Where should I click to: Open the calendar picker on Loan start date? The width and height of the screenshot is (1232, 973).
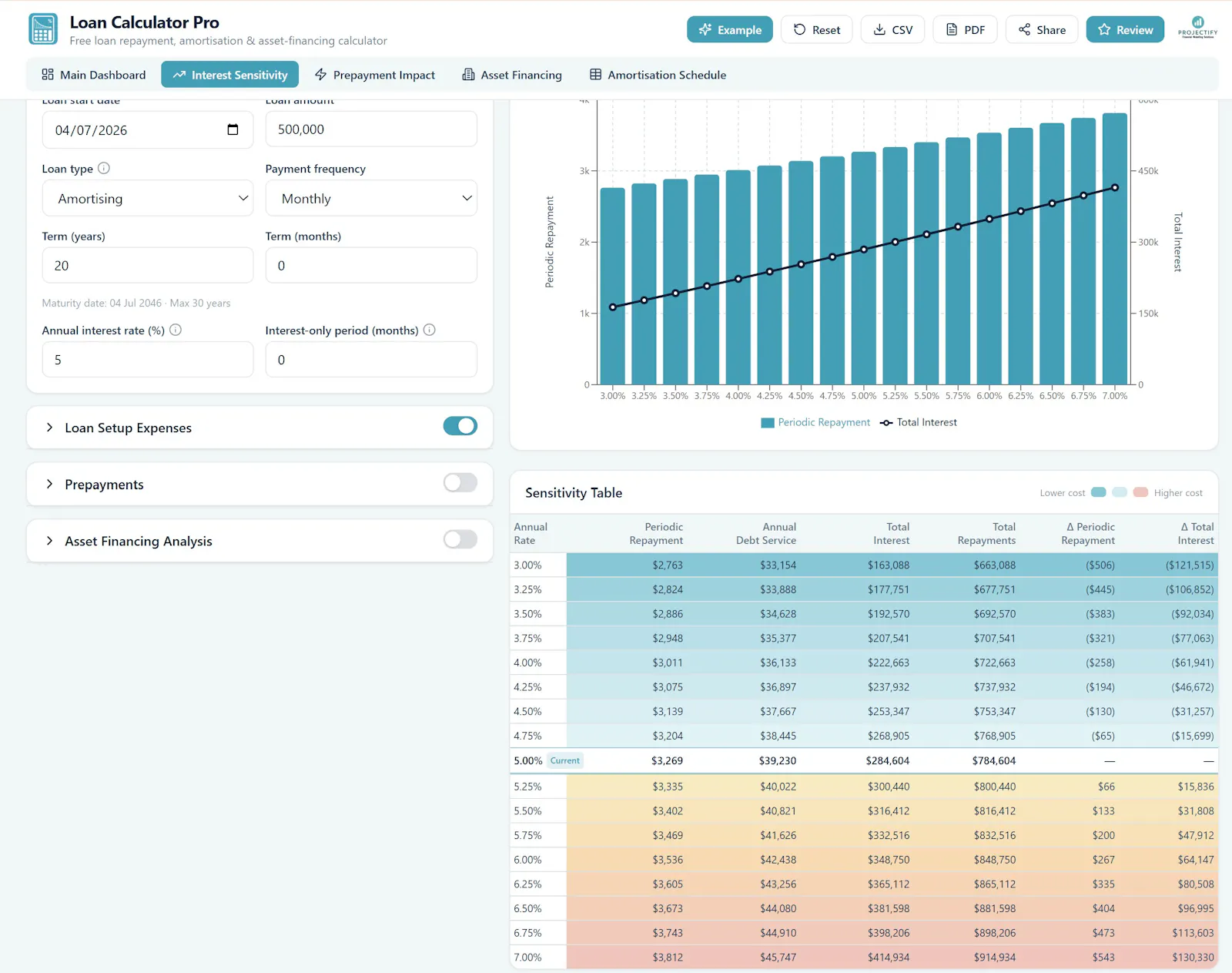233,129
